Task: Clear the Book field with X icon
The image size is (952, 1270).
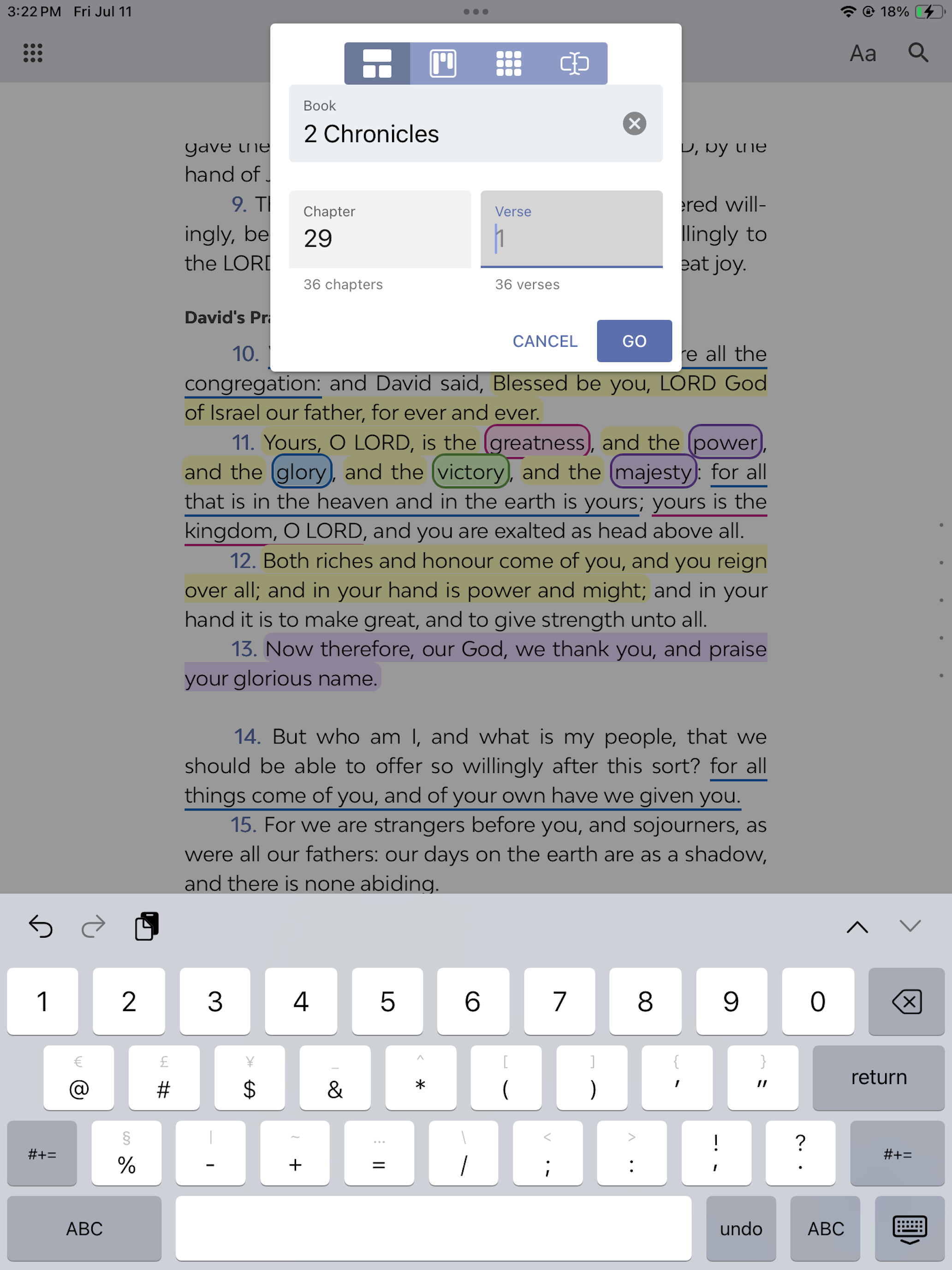Action: pyautogui.click(x=634, y=123)
